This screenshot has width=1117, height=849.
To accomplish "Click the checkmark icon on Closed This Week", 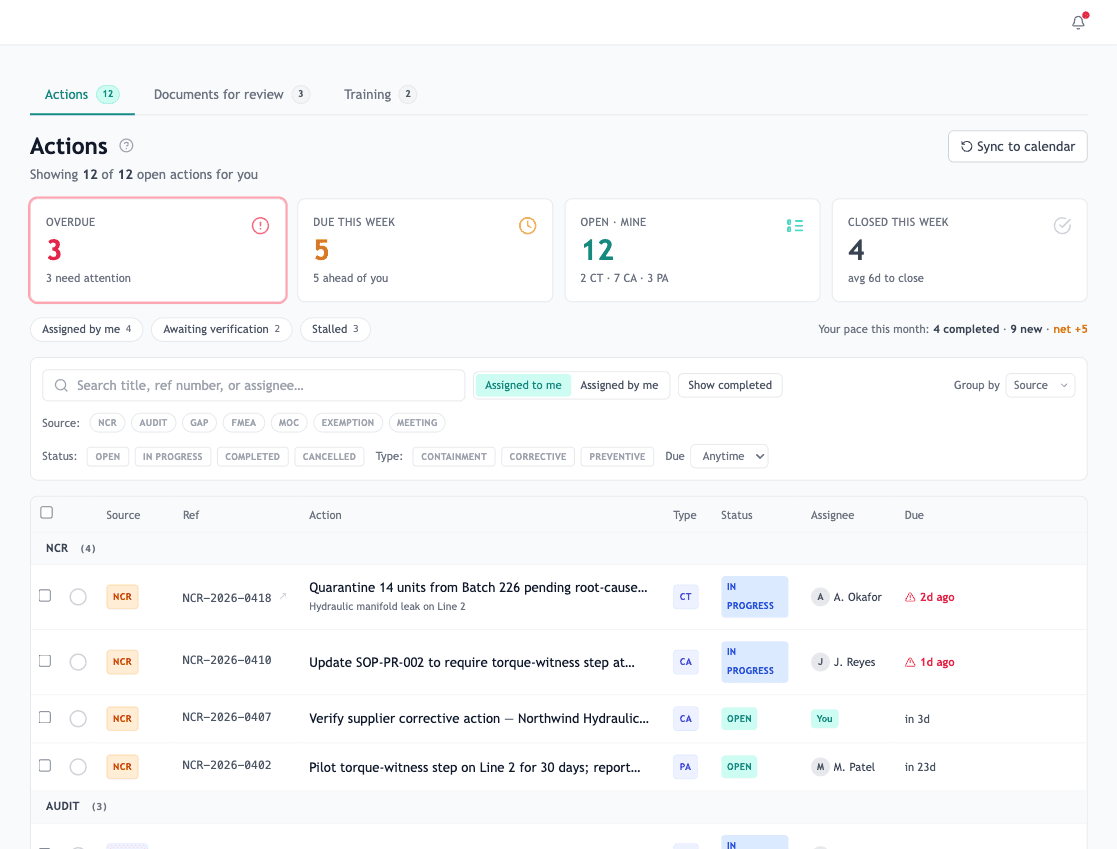I will 1062,226.
